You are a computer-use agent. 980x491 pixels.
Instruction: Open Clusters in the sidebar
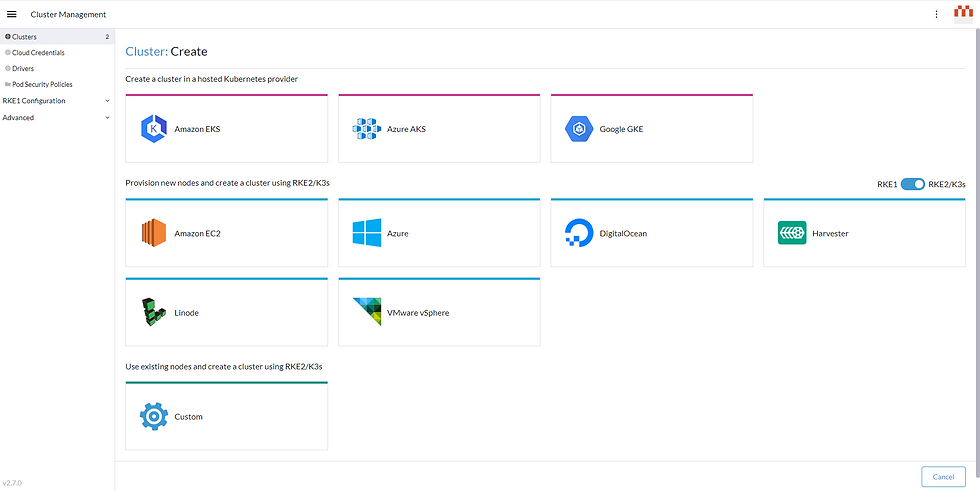tap(57, 37)
